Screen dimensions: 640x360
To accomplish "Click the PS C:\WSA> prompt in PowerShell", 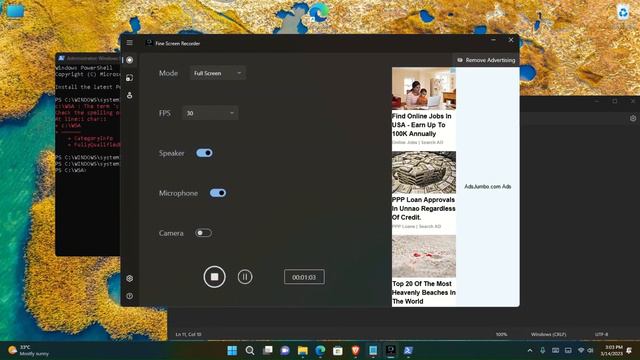I will click(x=71, y=170).
